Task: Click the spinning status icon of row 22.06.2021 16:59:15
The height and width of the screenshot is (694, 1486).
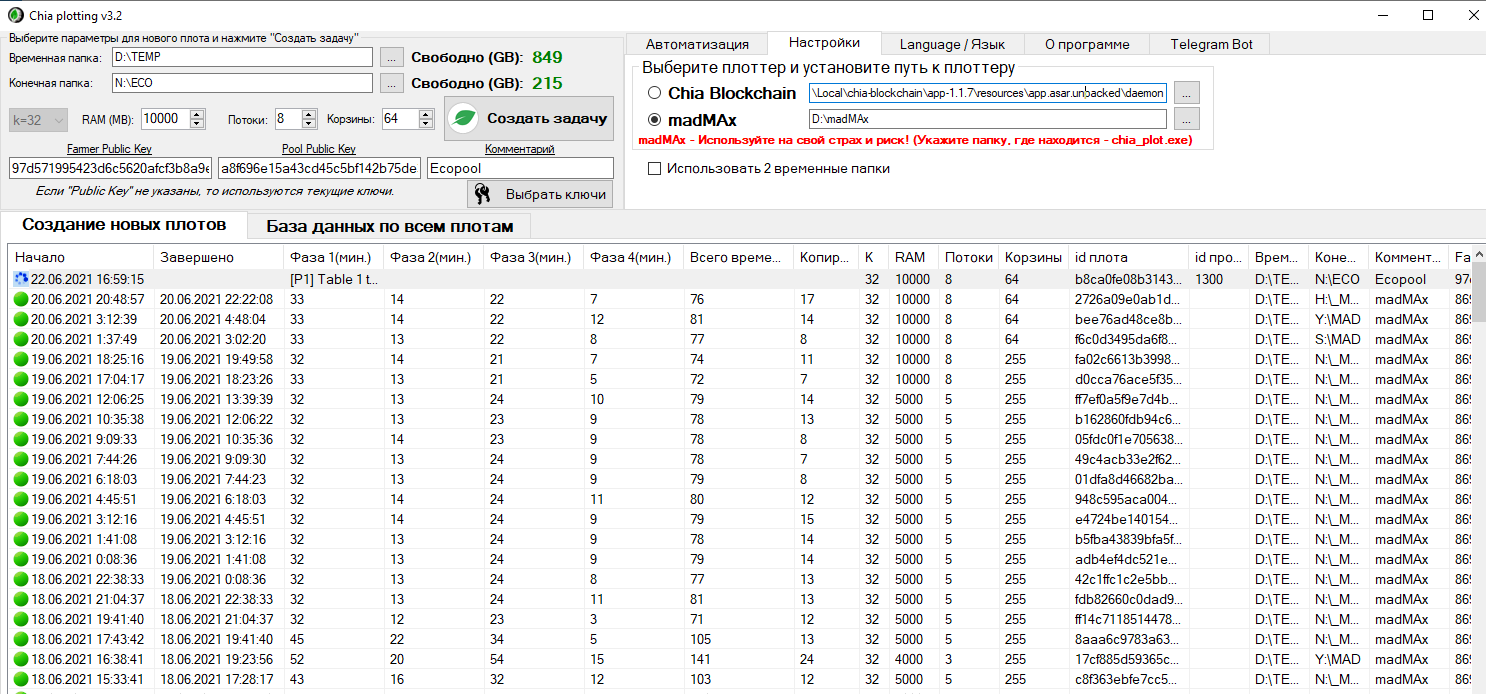Action: tap(21, 279)
